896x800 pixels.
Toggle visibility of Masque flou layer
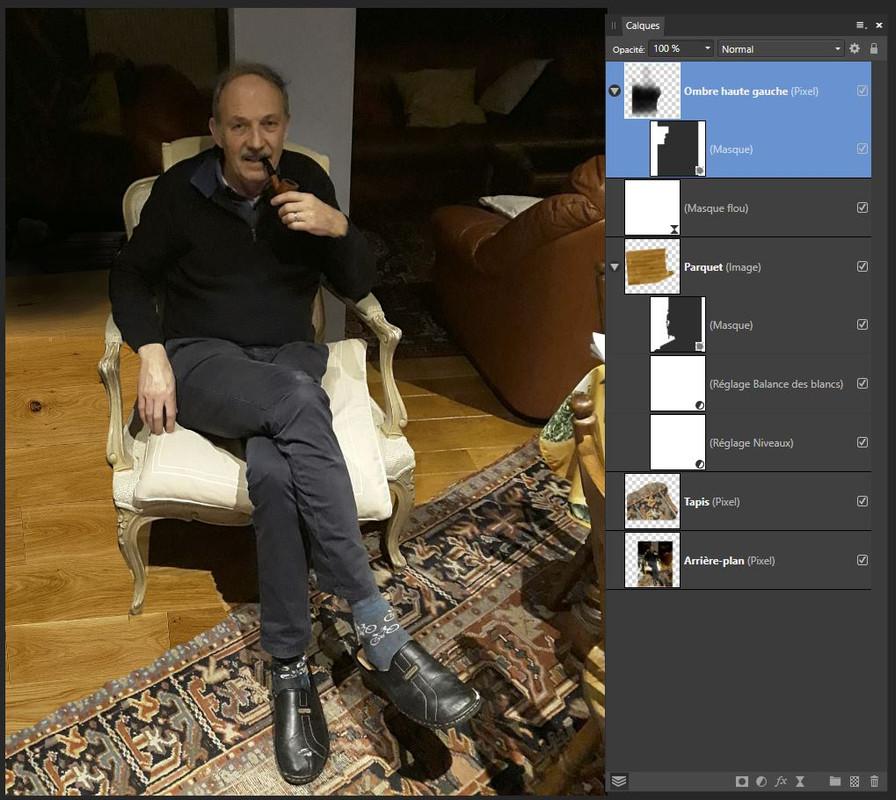point(862,207)
